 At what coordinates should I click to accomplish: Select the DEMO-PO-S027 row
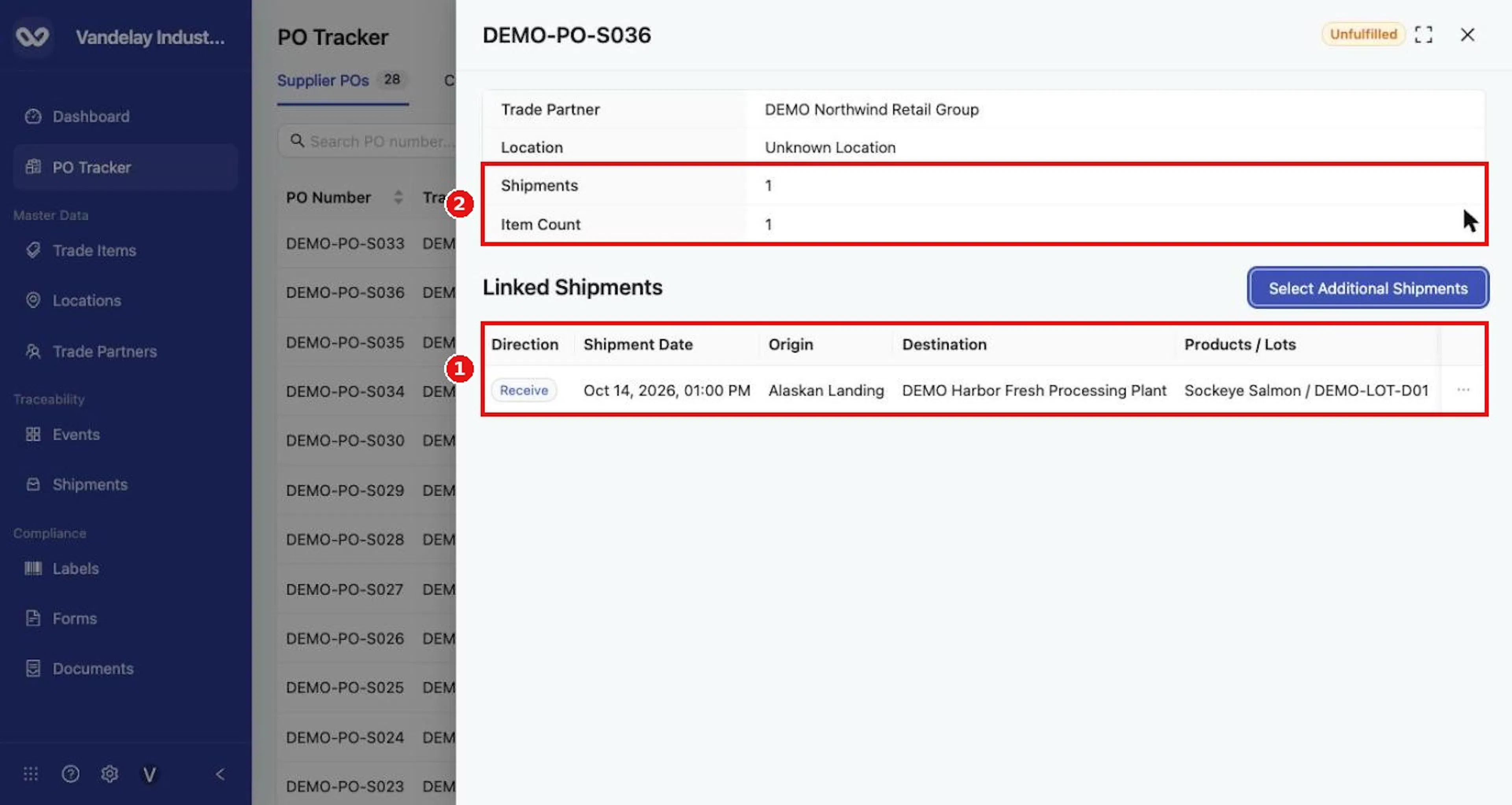pyautogui.click(x=366, y=589)
